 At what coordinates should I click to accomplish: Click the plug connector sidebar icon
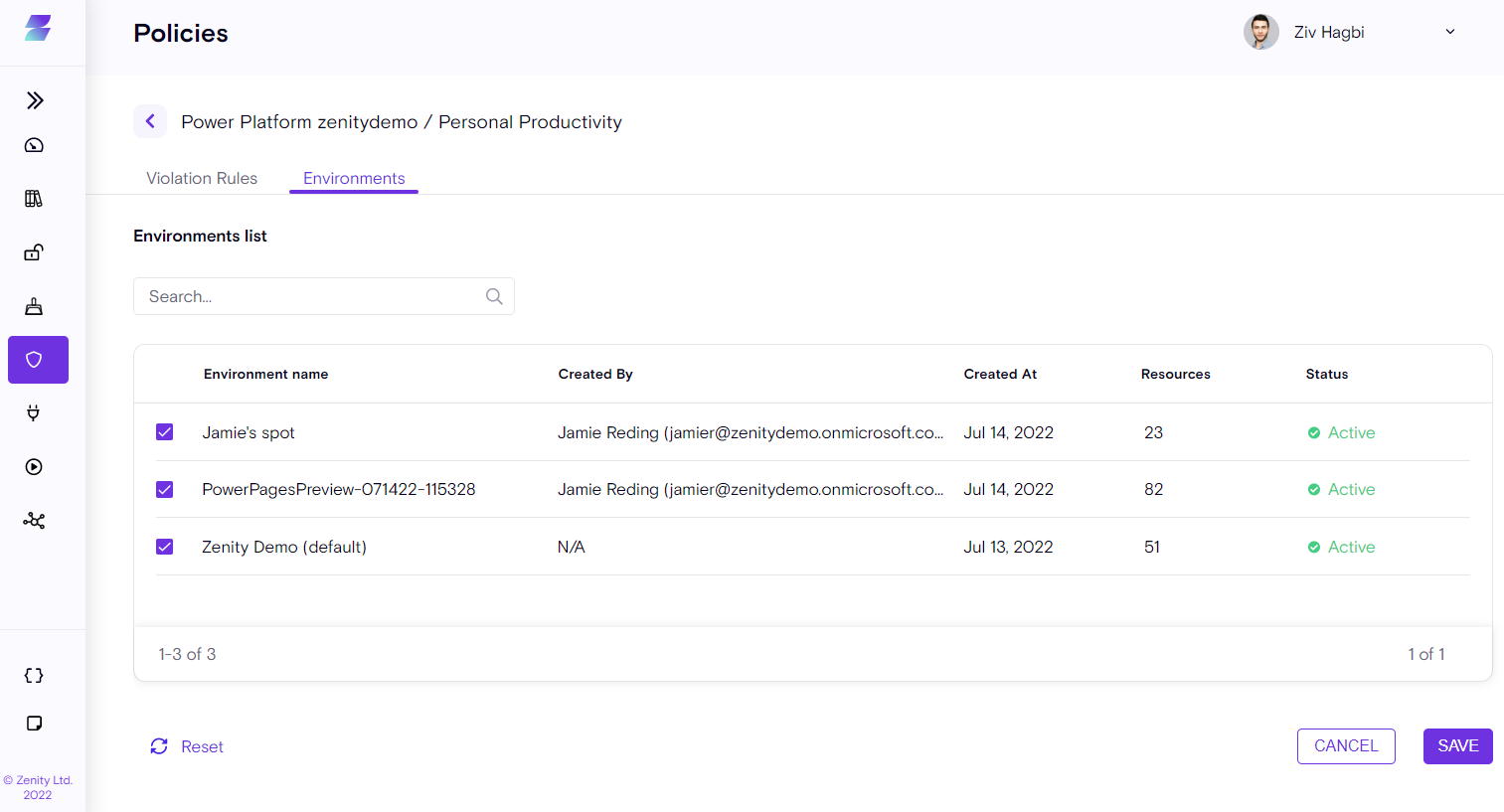34,413
